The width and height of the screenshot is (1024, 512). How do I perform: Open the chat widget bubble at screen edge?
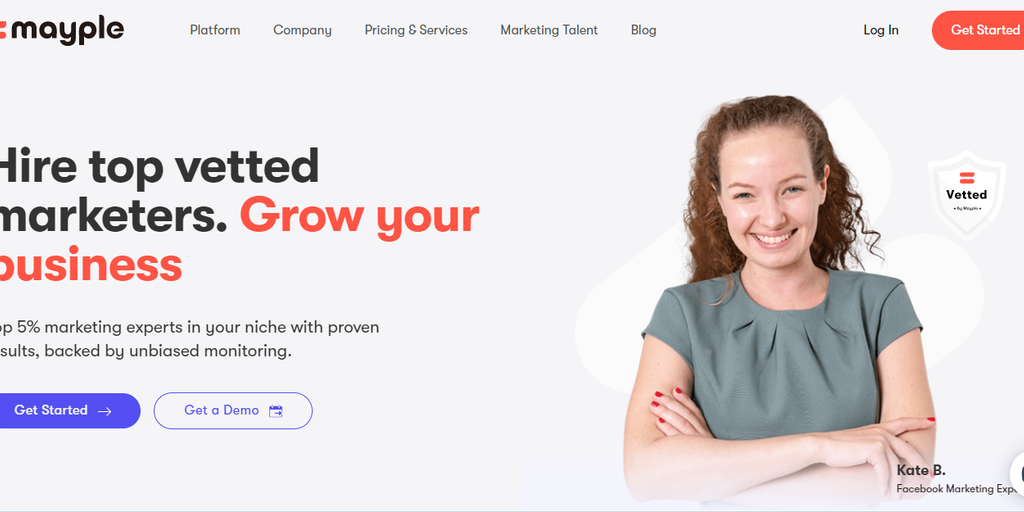(x=1017, y=473)
